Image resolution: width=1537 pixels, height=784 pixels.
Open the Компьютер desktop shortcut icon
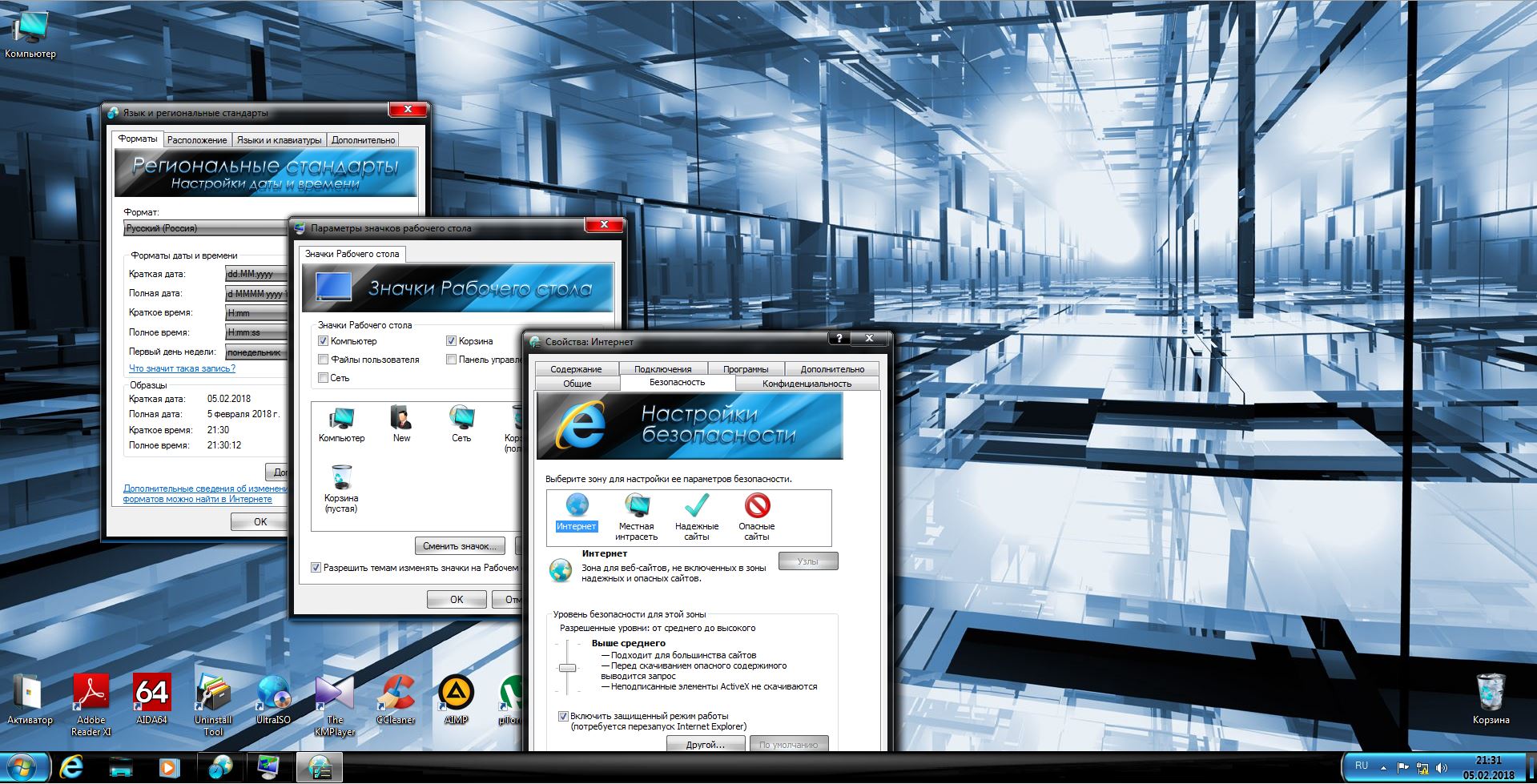click(30, 36)
